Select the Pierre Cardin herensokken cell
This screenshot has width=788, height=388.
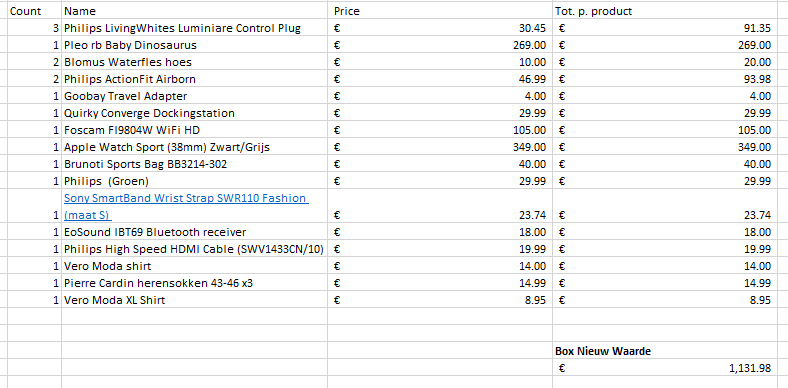tap(194, 283)
